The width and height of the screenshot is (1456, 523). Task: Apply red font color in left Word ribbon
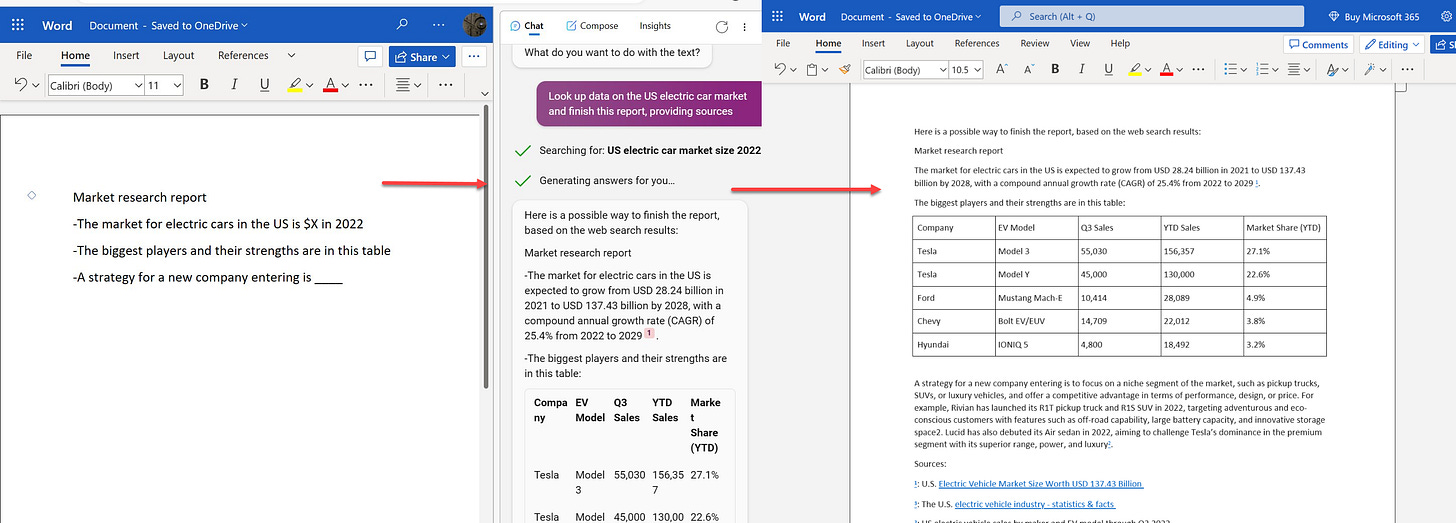330,85
